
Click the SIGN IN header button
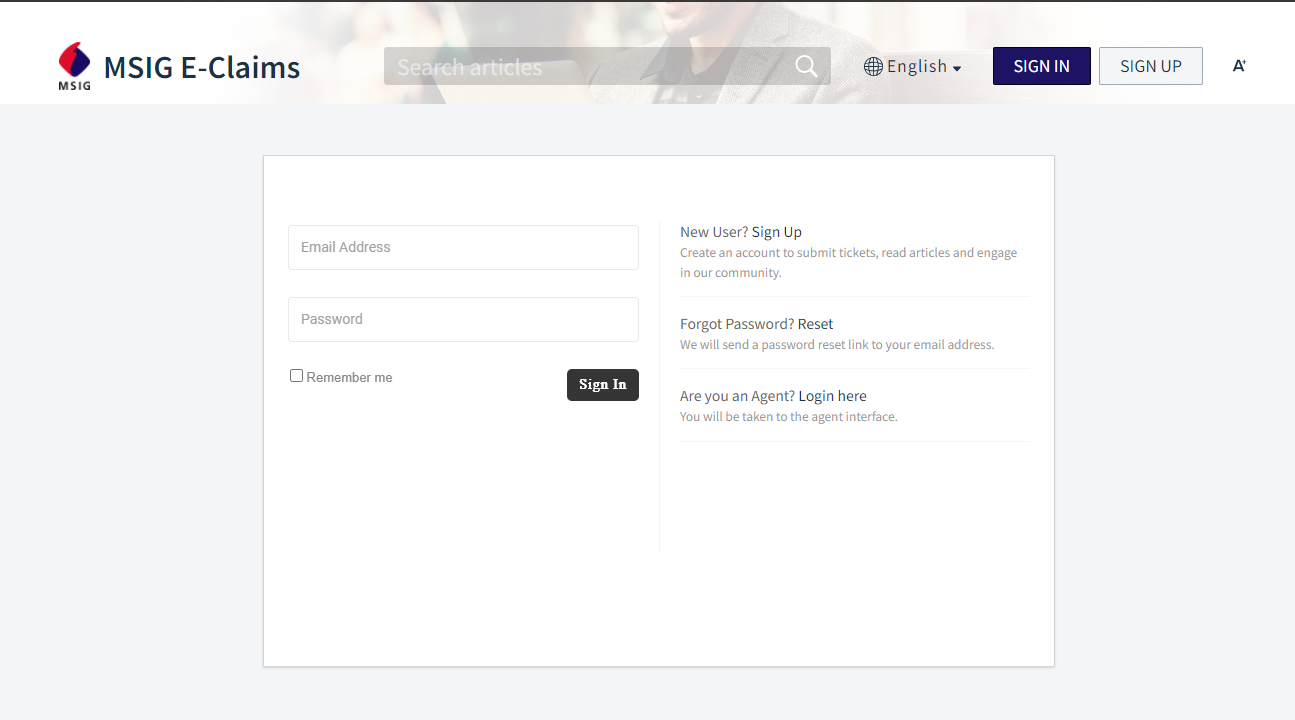click(x=1041, y=66)
